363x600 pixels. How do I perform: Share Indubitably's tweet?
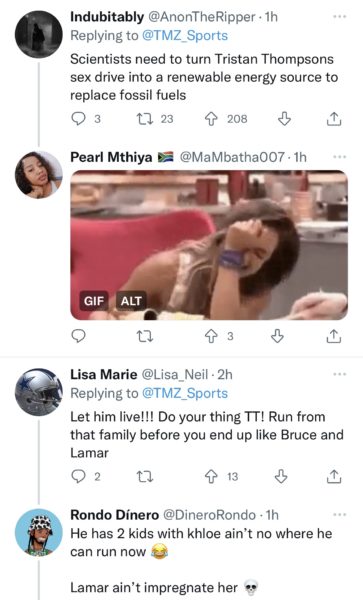334,119
